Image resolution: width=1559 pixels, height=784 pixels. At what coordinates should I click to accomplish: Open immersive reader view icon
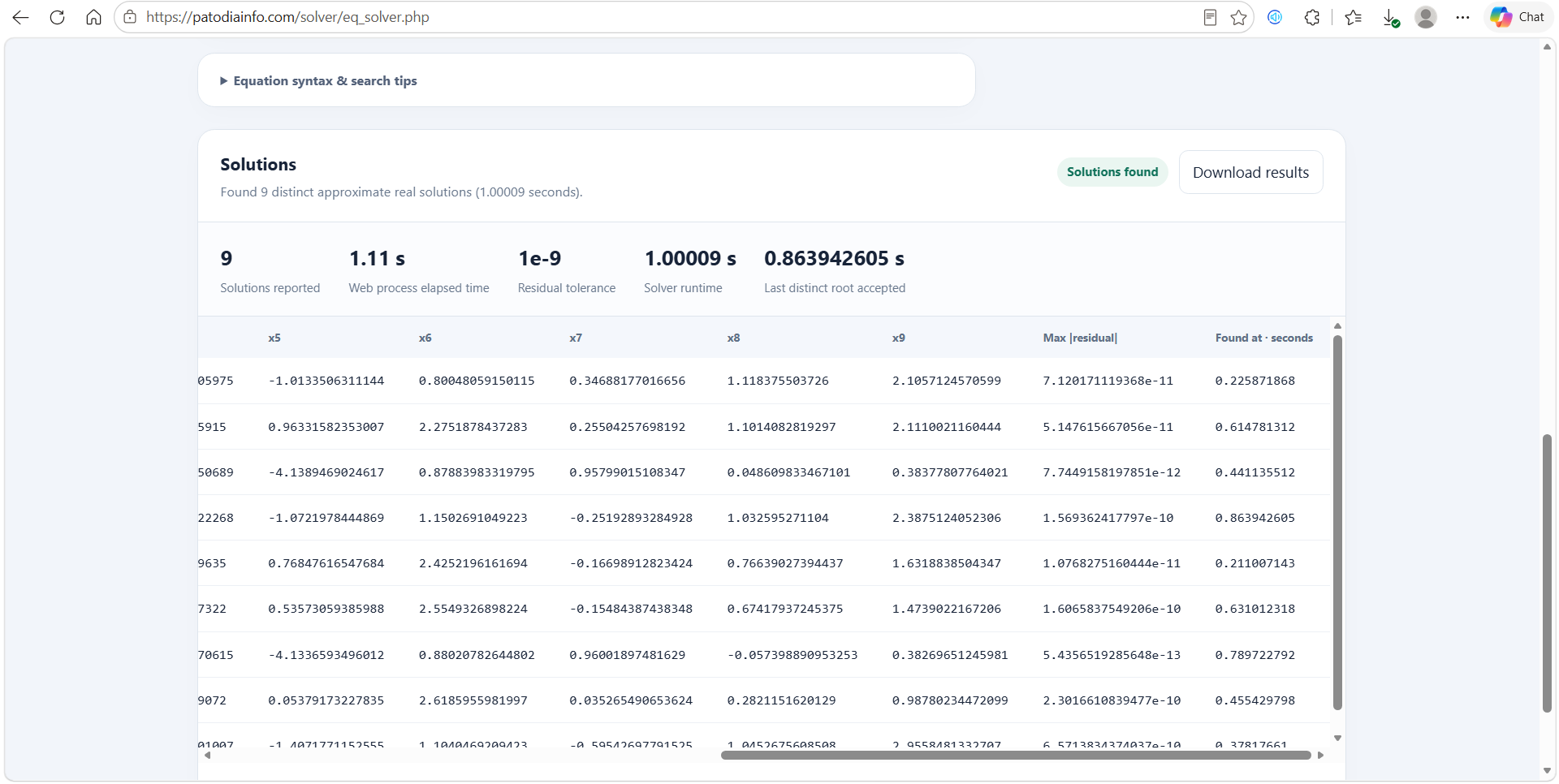1210,17
